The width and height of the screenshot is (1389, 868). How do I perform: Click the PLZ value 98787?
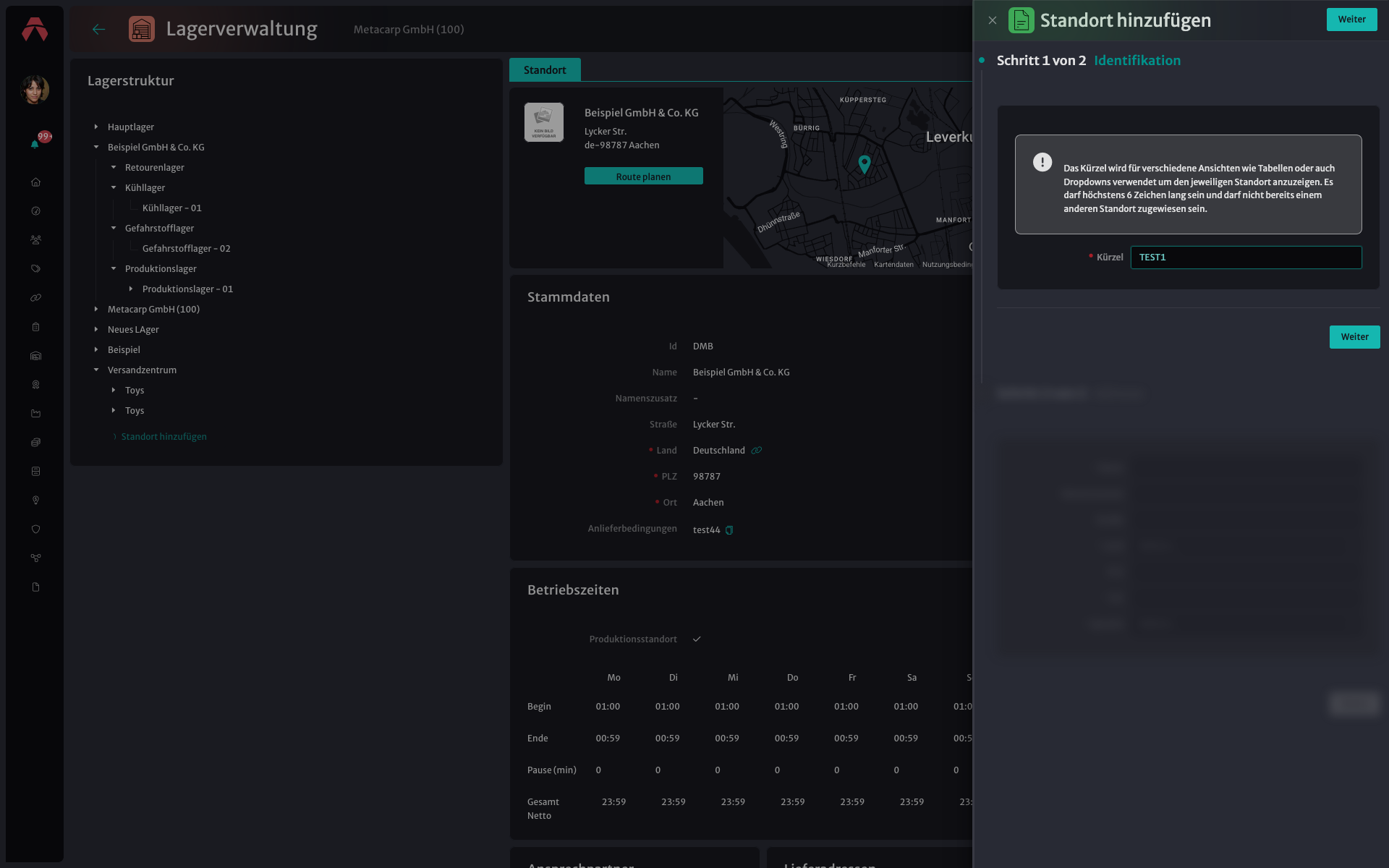coord(707,477)
